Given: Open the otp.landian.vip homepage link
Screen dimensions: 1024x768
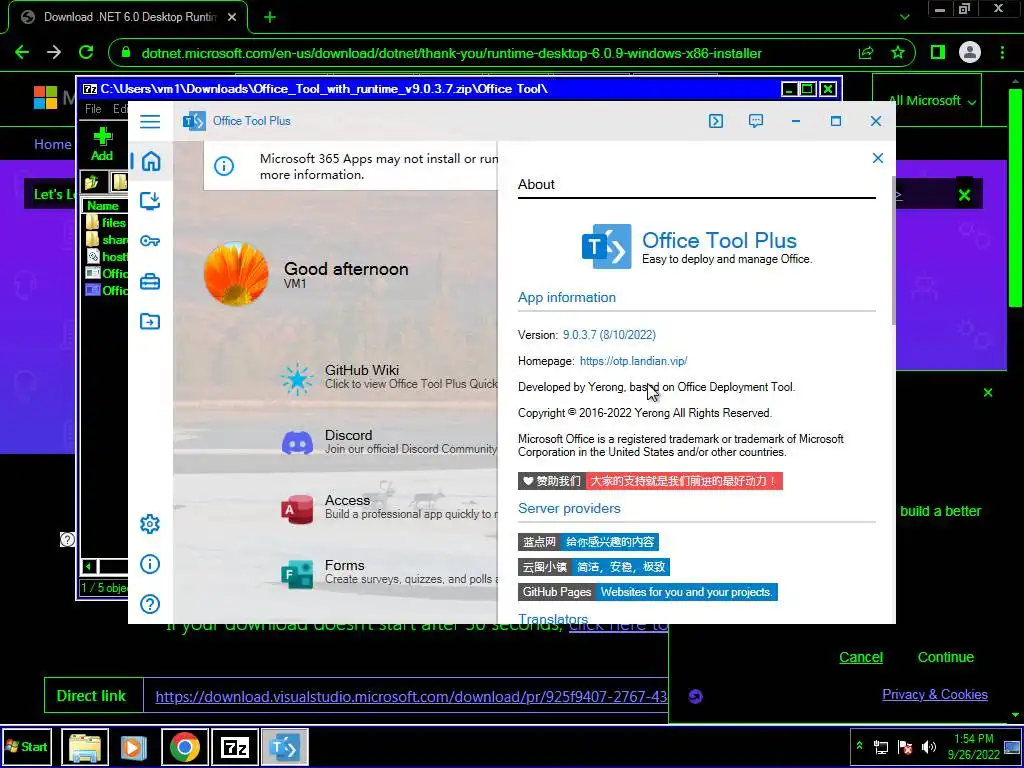Looking at the screenshot, I should pos(633,360).
